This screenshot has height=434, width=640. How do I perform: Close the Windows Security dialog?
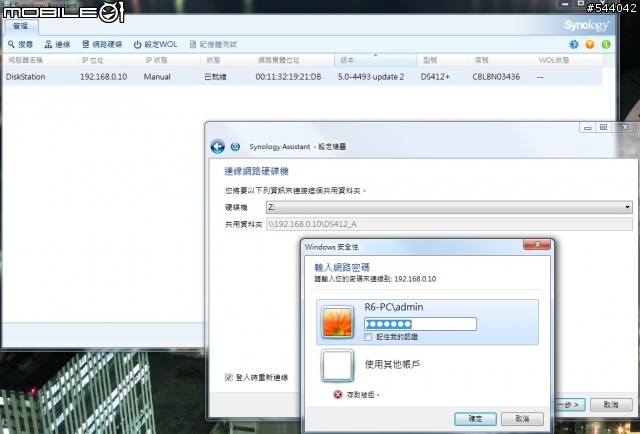(x=537, y=244)
